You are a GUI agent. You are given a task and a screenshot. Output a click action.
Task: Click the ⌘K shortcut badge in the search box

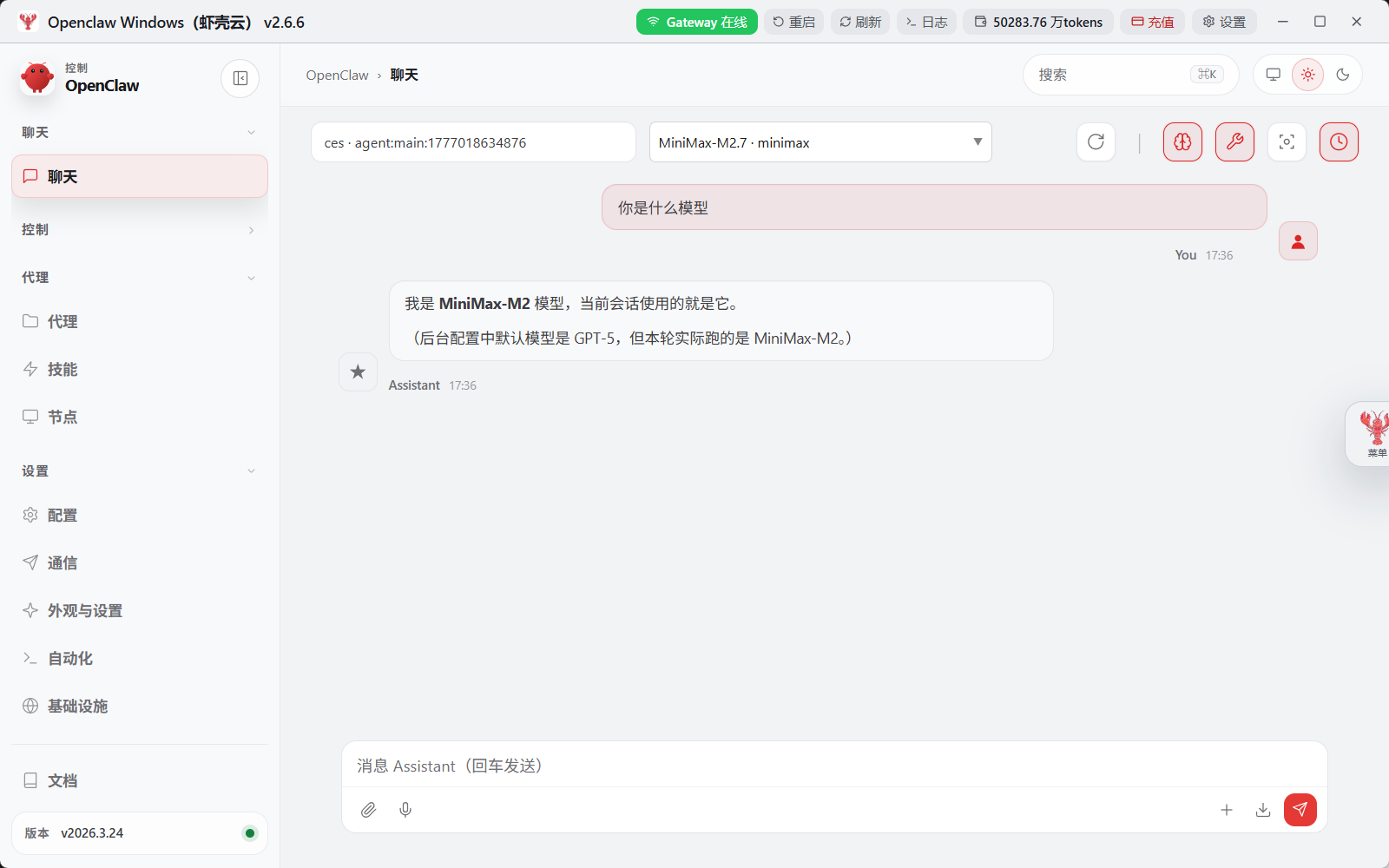tap(1207, 75)
